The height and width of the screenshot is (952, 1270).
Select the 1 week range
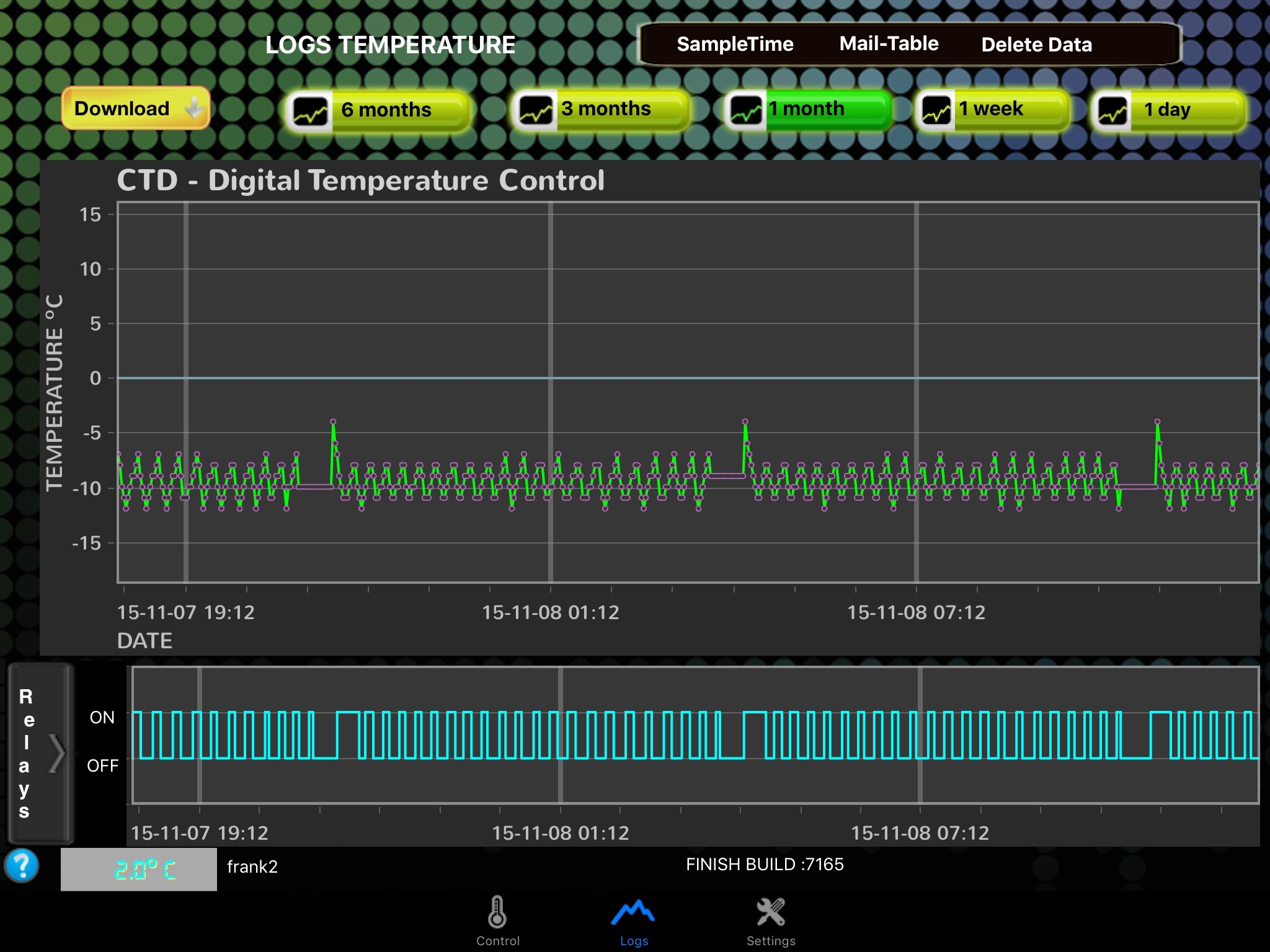click(x=993, y=110)
